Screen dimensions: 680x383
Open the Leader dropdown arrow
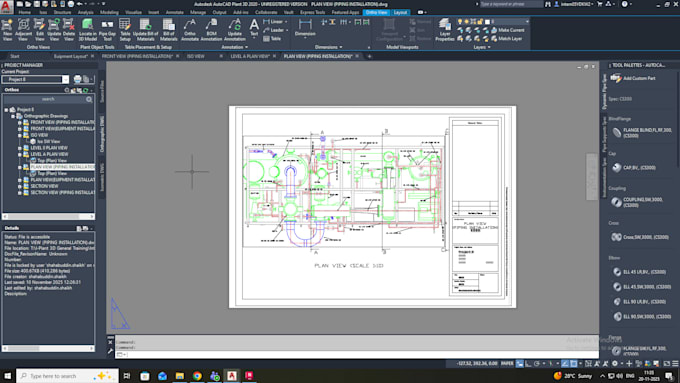click(x=287, y=30)
